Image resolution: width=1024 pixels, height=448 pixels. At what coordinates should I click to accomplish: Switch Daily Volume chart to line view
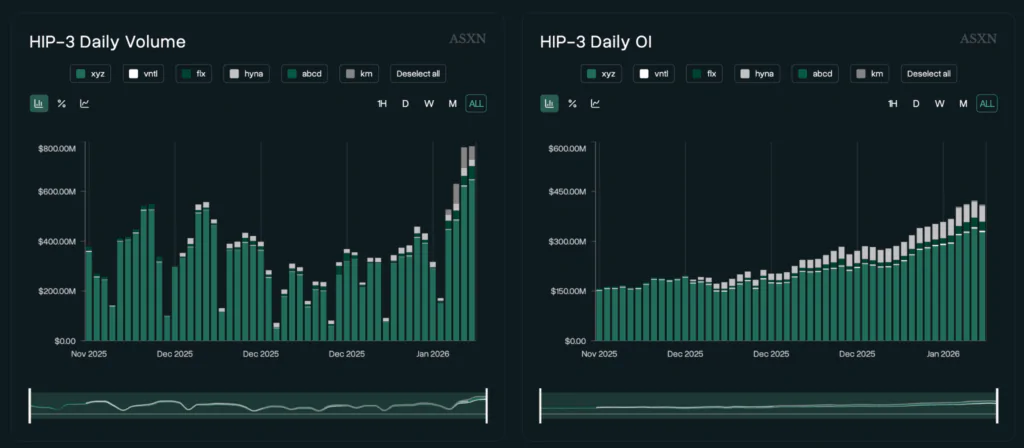pyautogui.click(x=84, y=103)
